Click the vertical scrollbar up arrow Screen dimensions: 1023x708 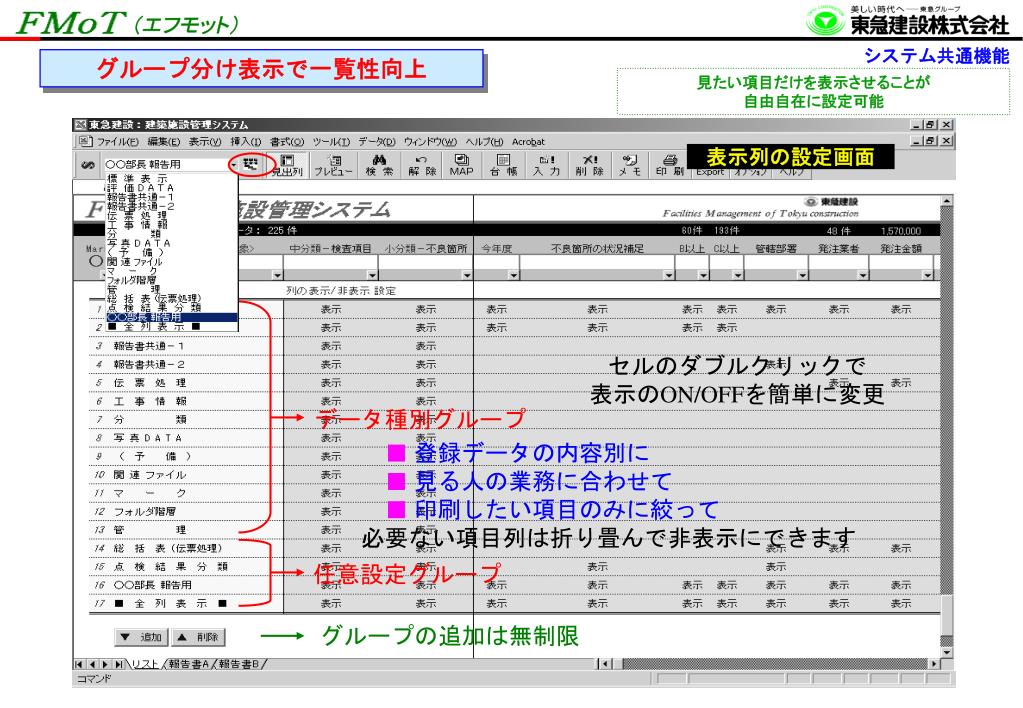pos(947,200)
